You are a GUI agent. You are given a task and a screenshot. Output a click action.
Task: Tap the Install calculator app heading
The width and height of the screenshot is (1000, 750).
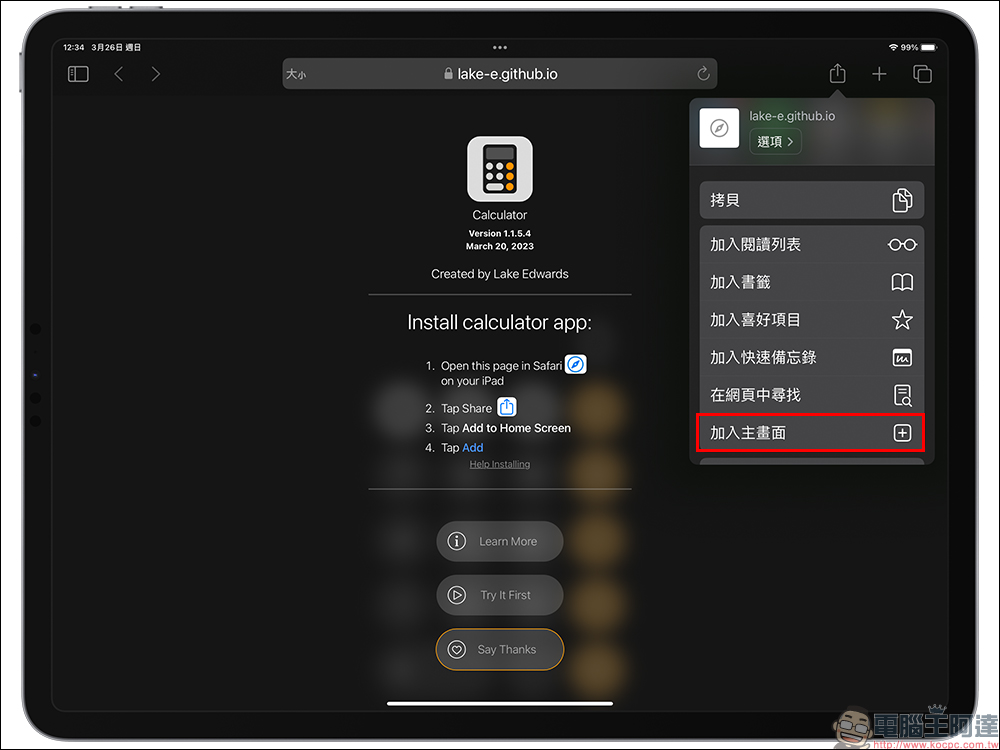(x=500, y=323)
